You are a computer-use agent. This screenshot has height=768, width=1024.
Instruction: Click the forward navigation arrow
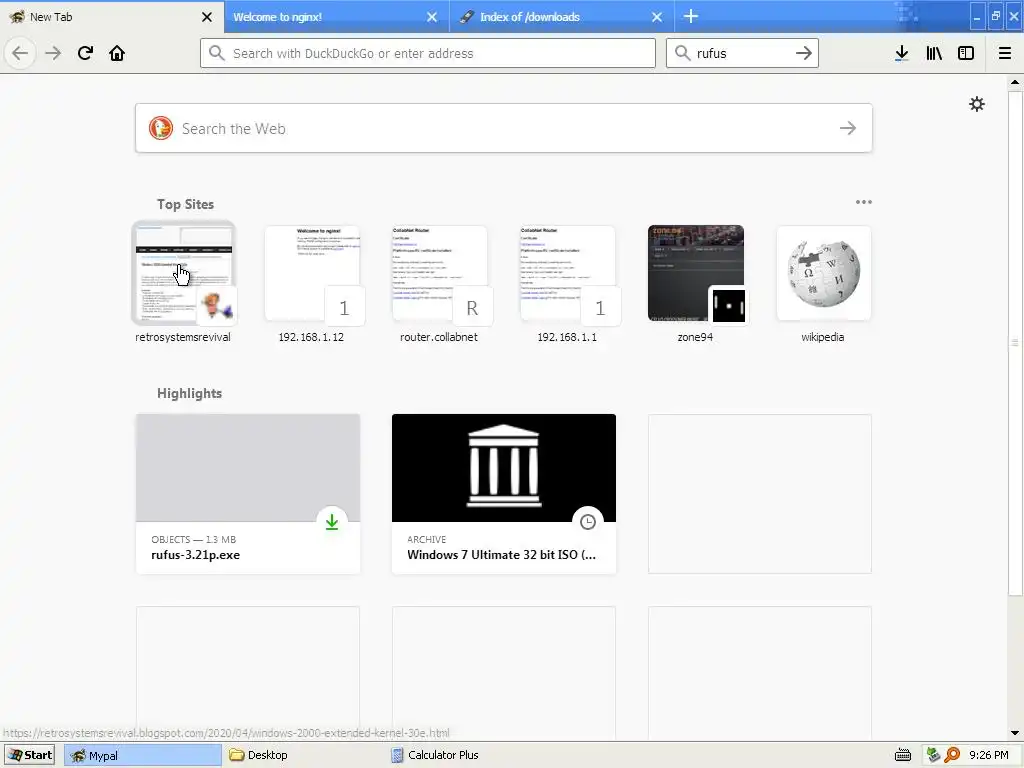[53, 53]
